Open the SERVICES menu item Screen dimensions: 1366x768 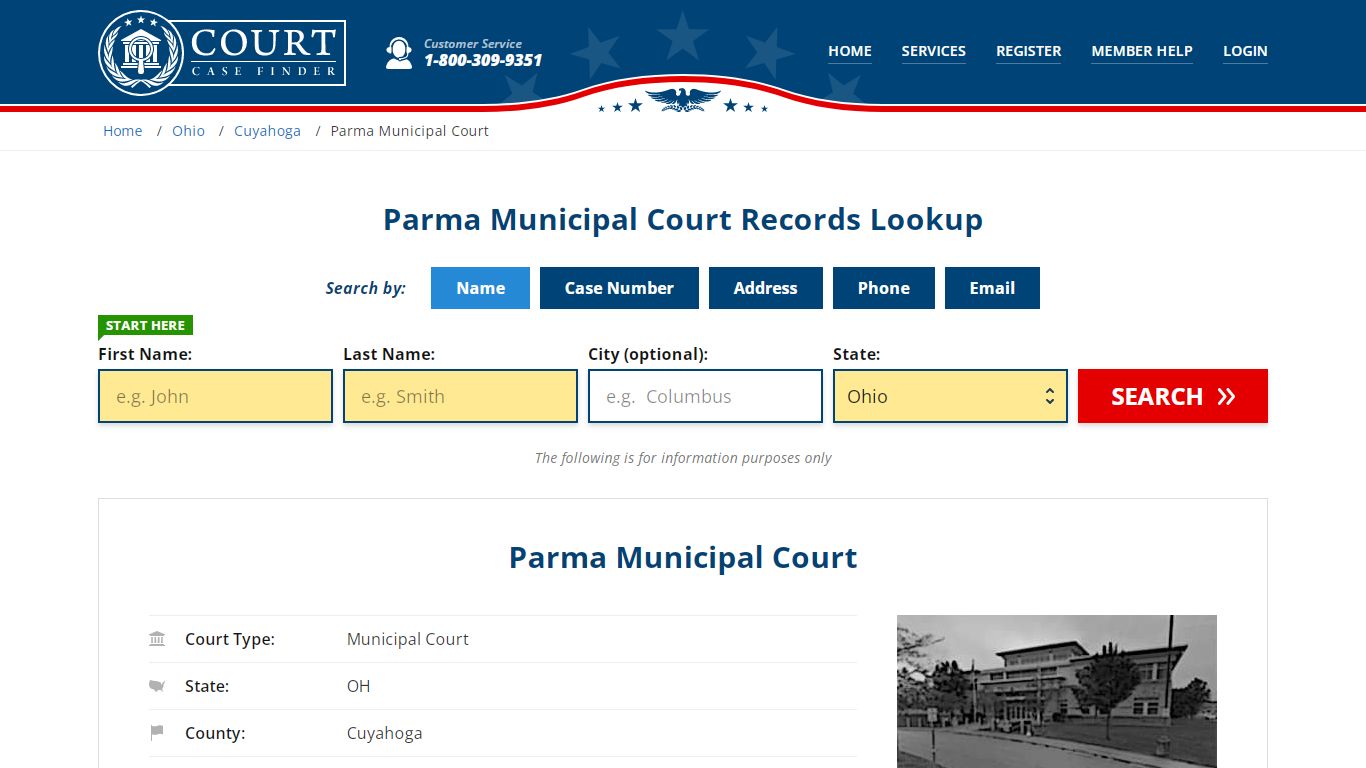click(934, 51)
